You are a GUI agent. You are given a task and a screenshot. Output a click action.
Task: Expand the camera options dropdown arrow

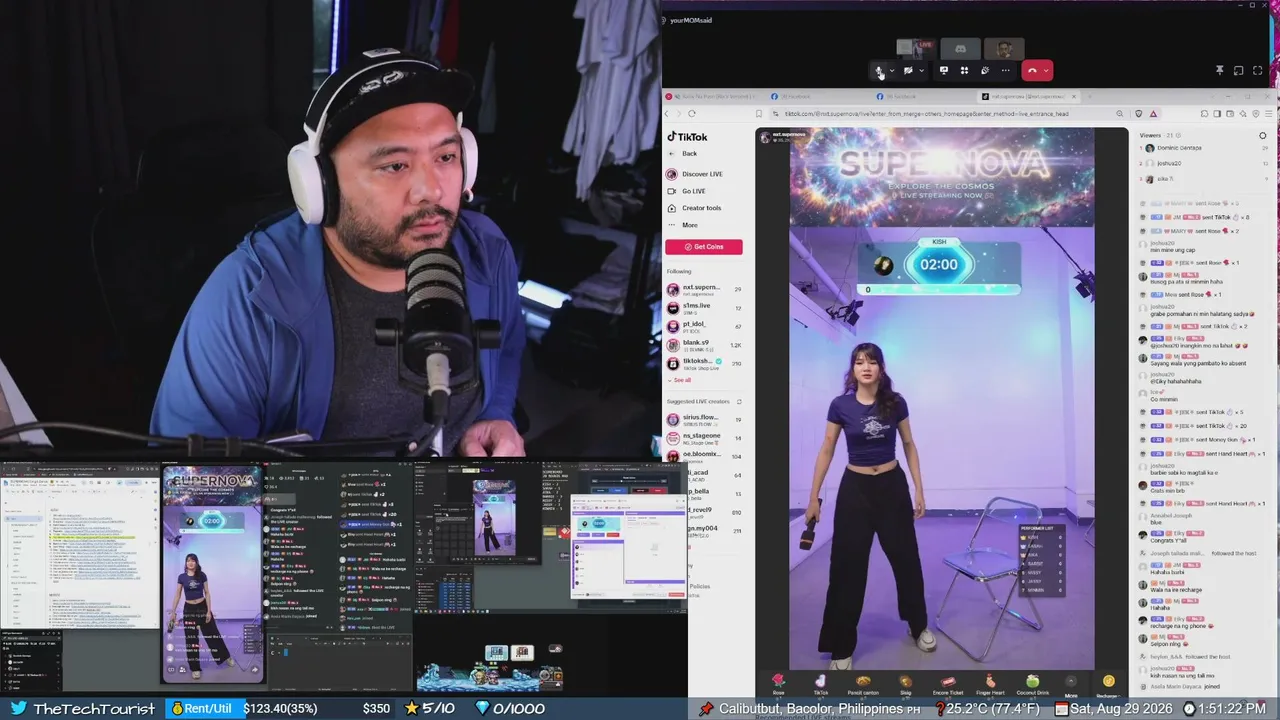(921, 71)
